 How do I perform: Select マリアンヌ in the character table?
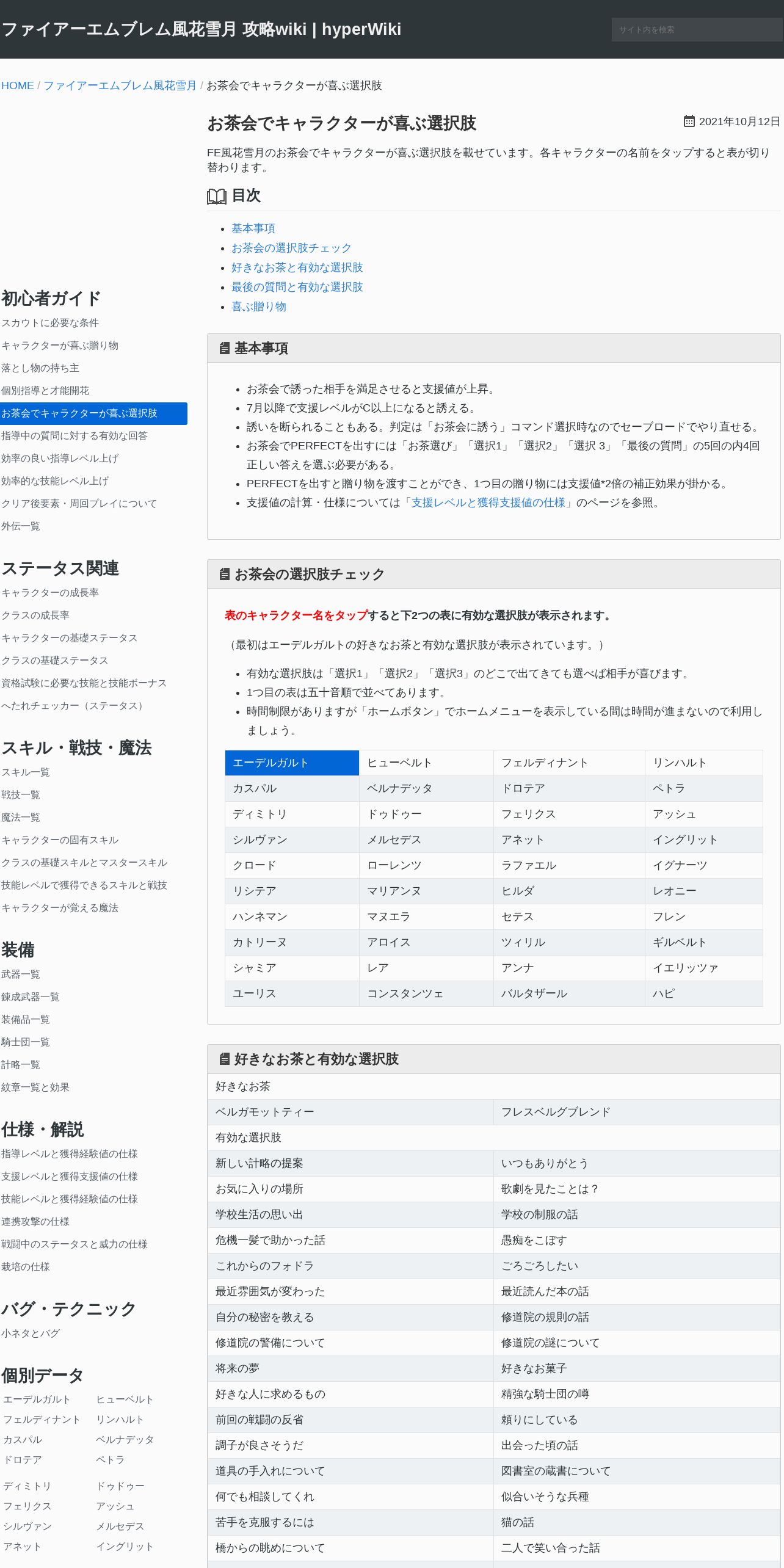(426, 891)
